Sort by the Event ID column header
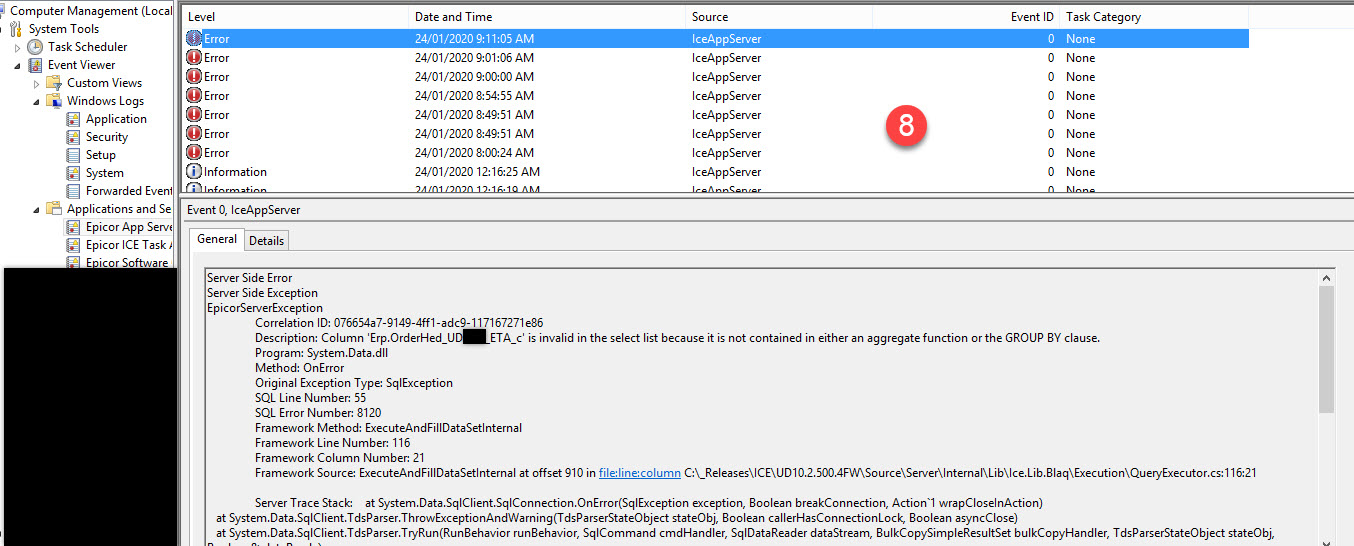This screenshot has height=546, width=1354. [965, 17]
